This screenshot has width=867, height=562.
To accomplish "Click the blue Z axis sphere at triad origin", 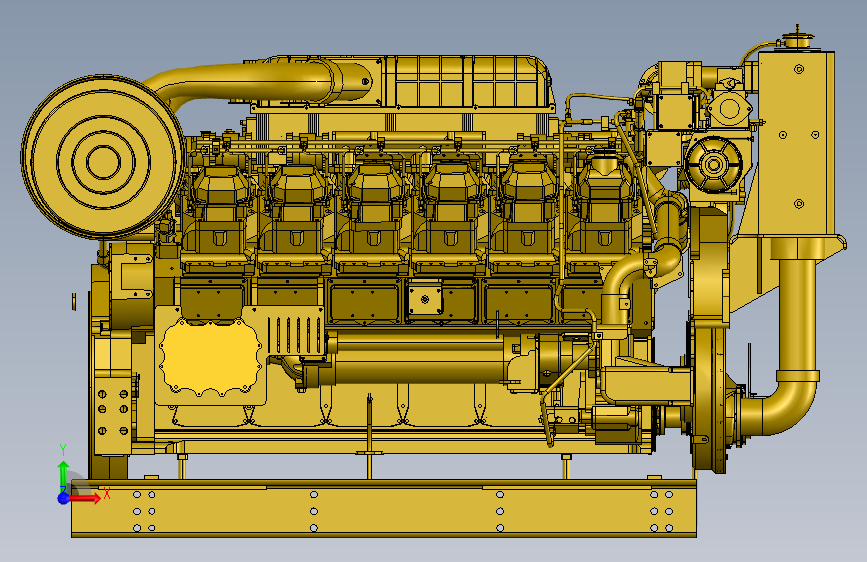I will pos(64,498).
